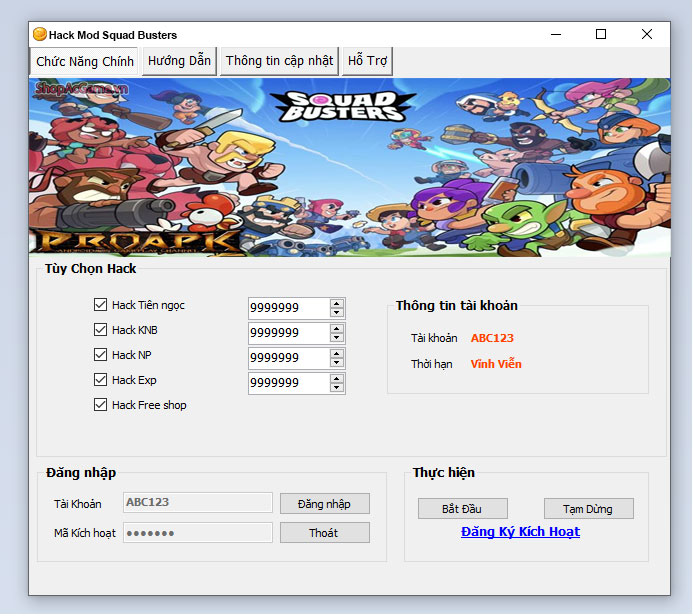The height and width of the screenshot is (616, 693).
Task: Open Thông tin cập nhật tab
Action: (x=279, y=61)
